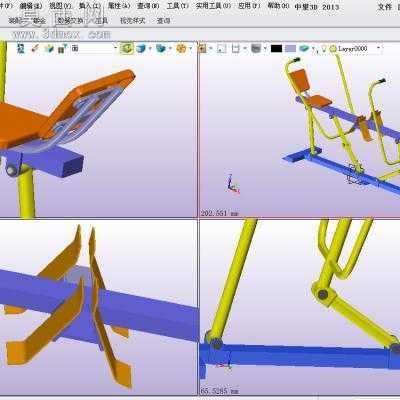
Task: Switch to the 数据交换 ribbon tab
Action: (70, 21)
